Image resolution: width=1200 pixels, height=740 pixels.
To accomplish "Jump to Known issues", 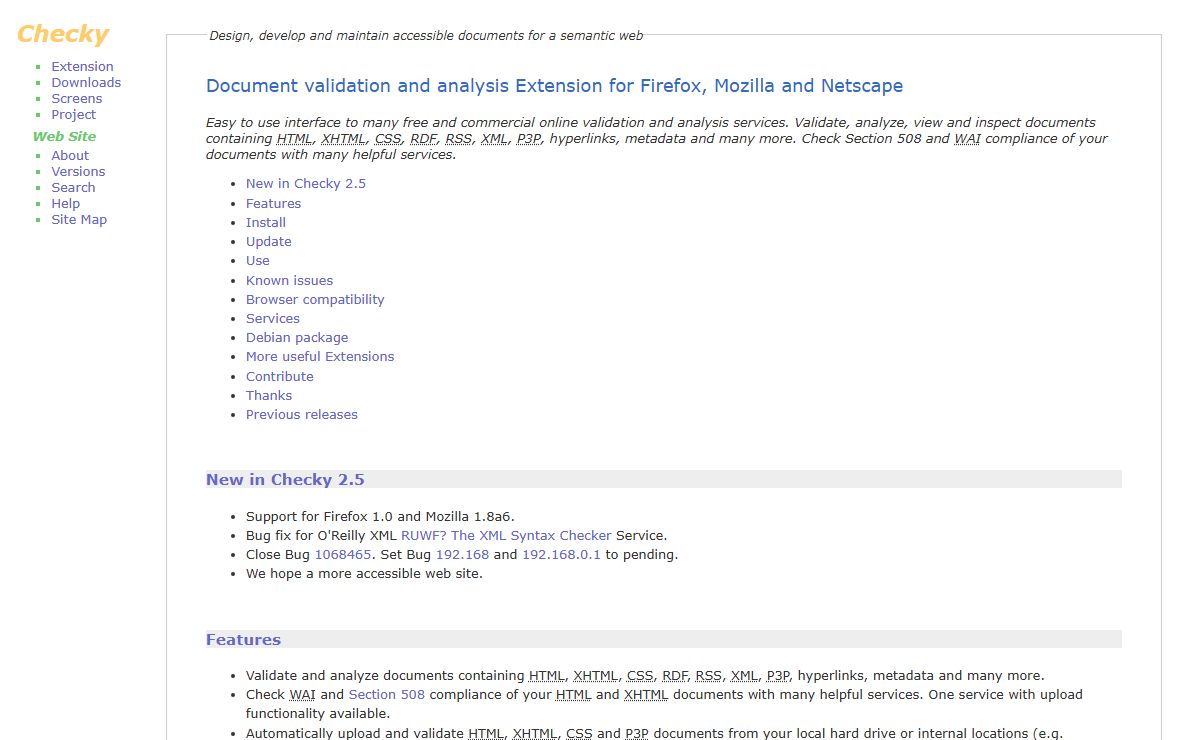I will (289, 281).
